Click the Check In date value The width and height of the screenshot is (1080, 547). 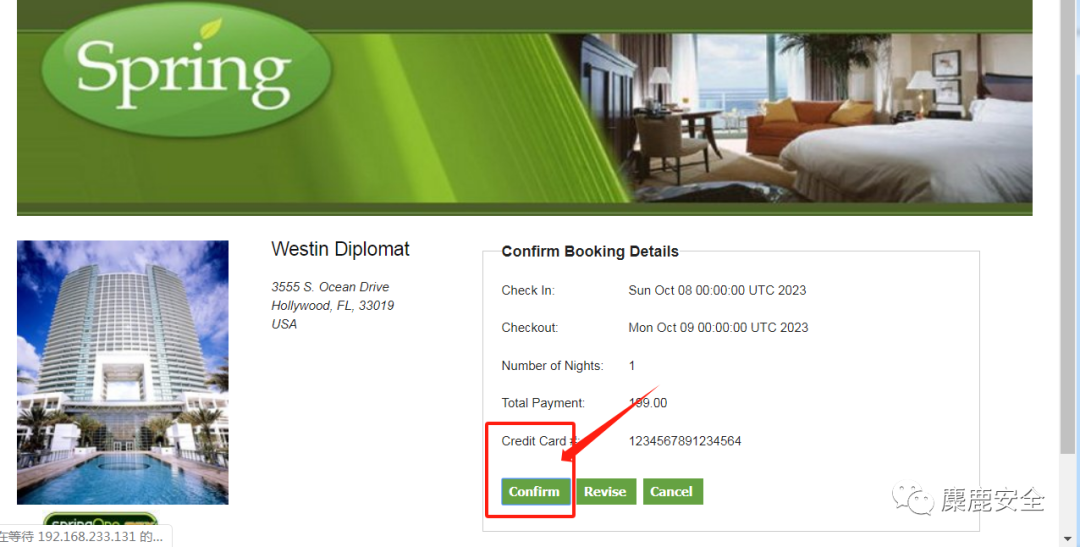click(x=717, y=290)
